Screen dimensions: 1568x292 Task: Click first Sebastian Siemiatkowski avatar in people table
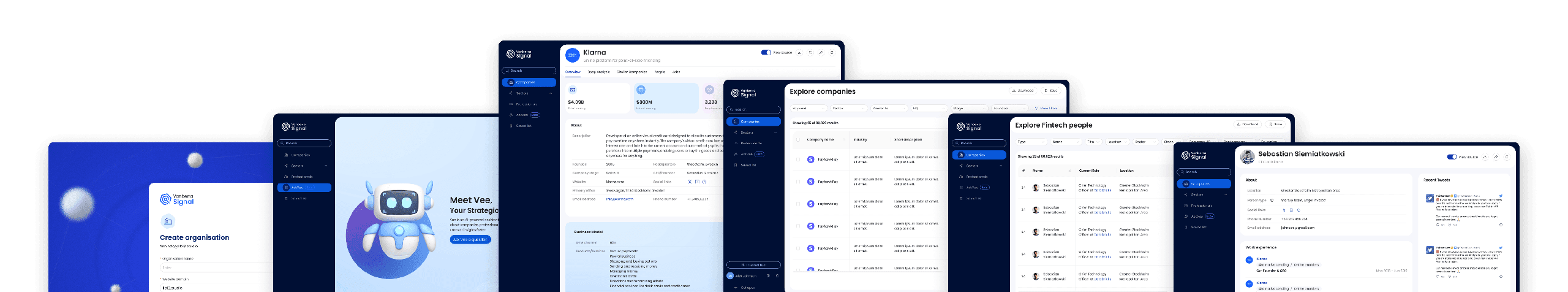1036,188
